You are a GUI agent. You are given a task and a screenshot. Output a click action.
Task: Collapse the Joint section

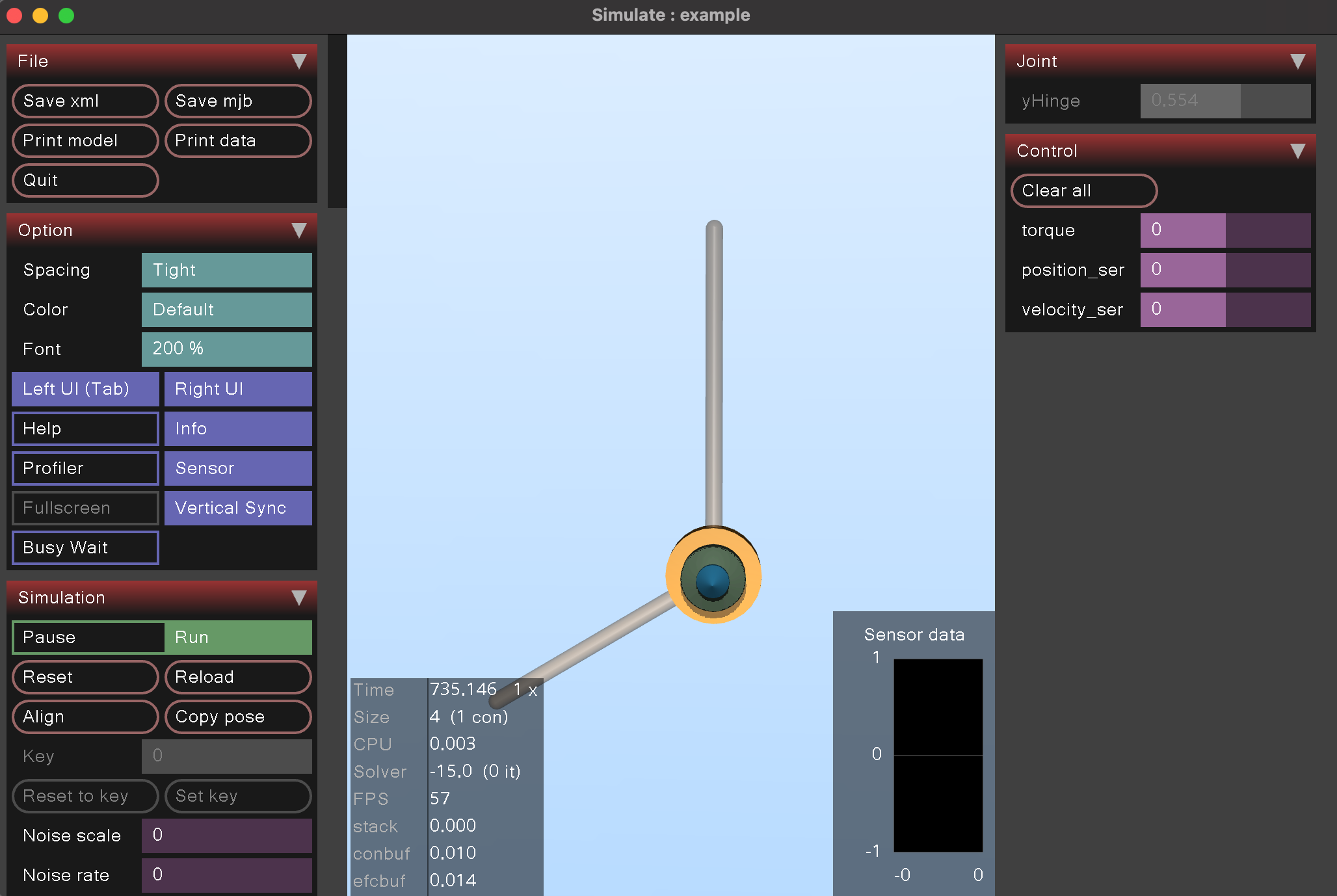click(1298, 60)
